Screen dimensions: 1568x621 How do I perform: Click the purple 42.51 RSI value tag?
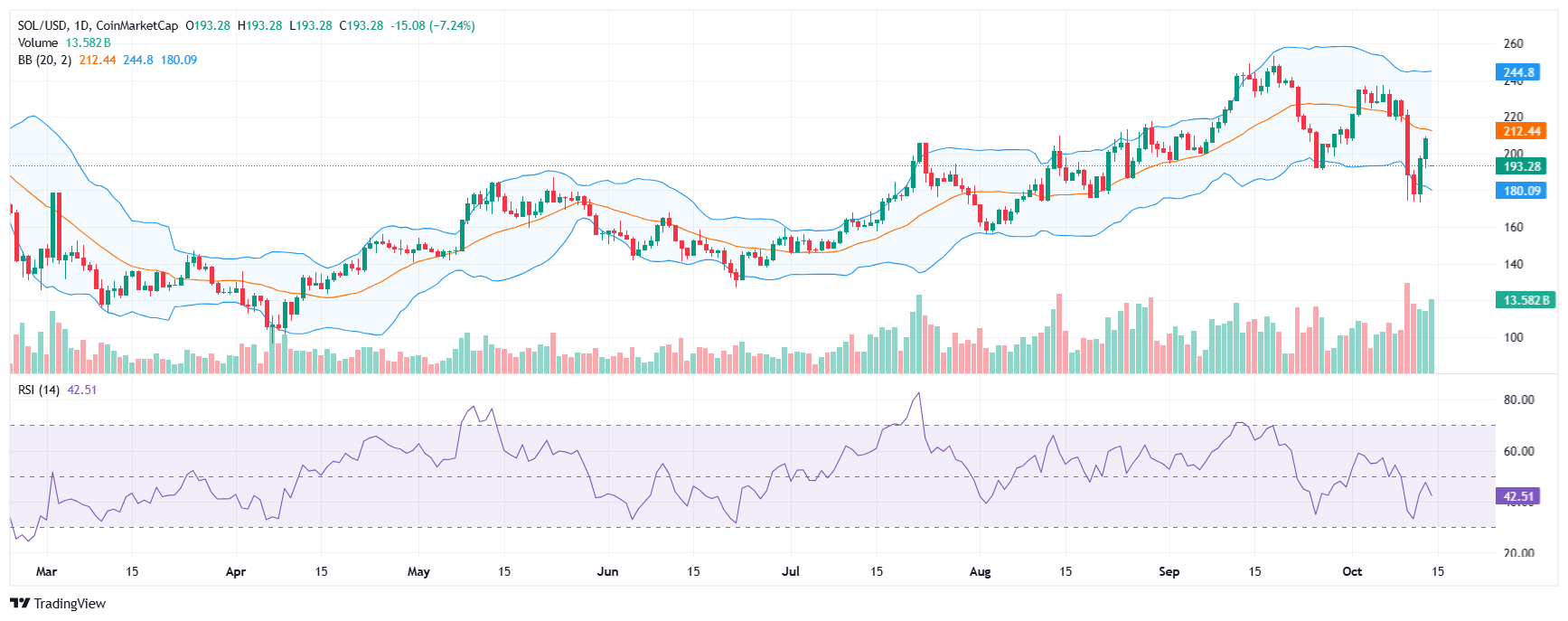click(1518, 496)
